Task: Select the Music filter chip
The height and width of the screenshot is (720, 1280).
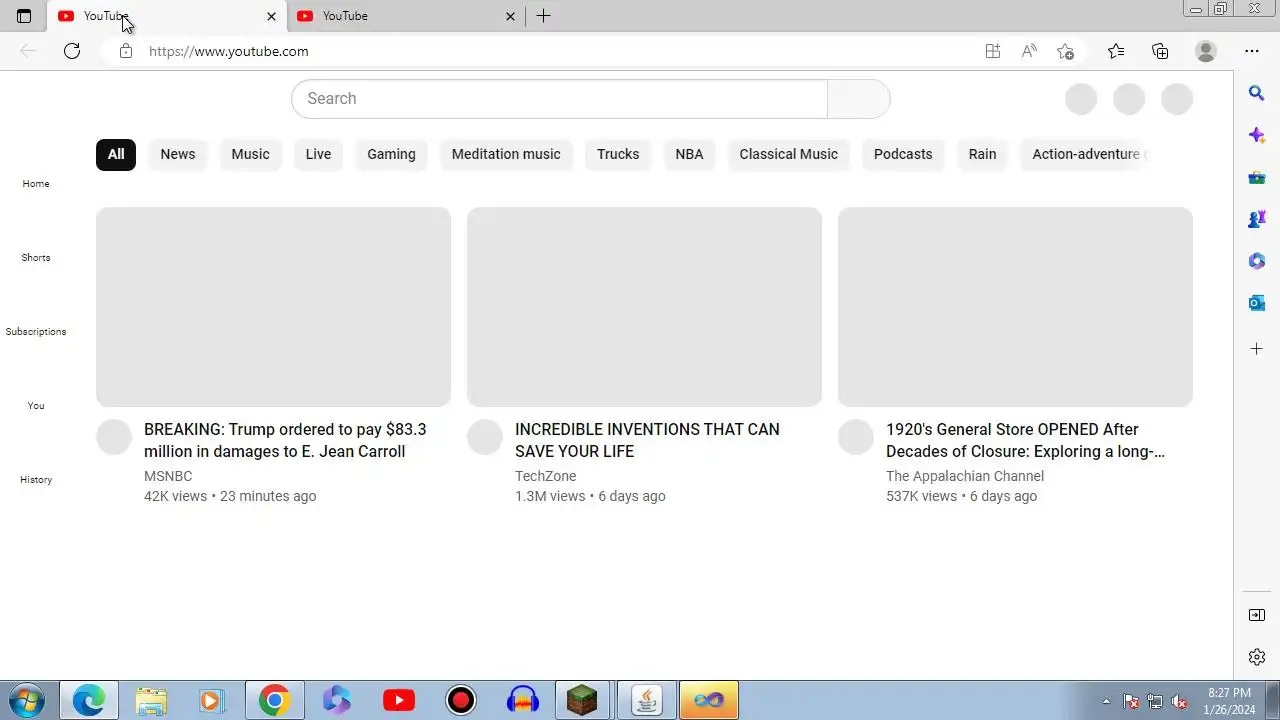Action: pyautogui.click(x=250, y=154)
